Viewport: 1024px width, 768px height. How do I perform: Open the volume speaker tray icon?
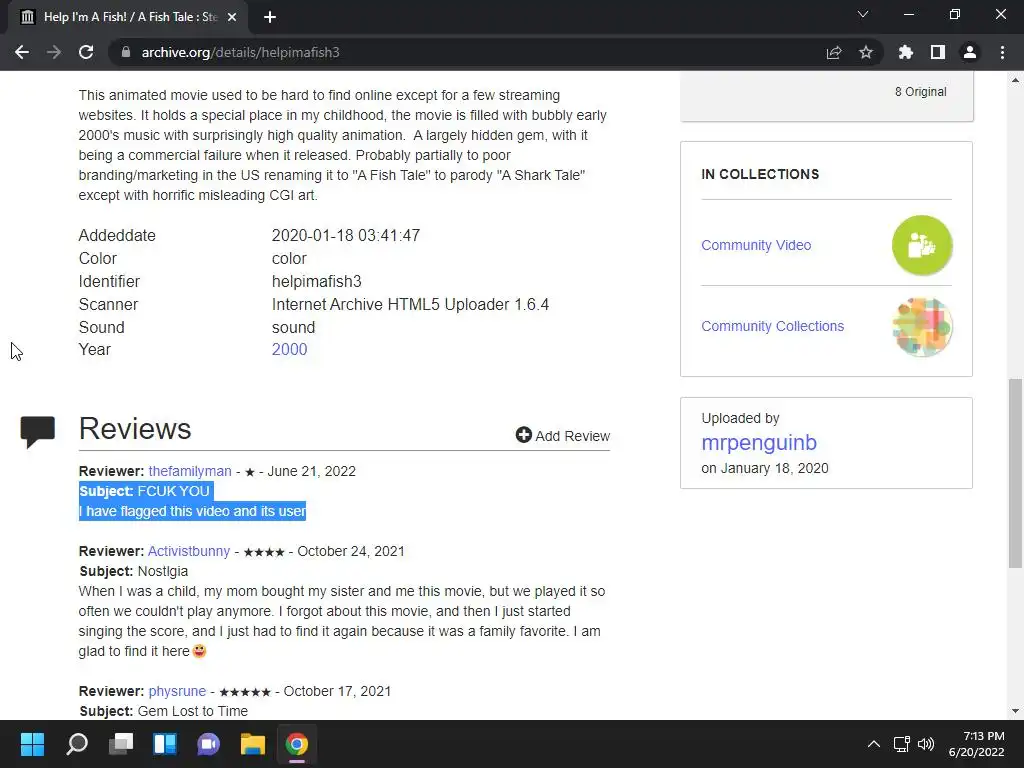[x=925, y=744]
